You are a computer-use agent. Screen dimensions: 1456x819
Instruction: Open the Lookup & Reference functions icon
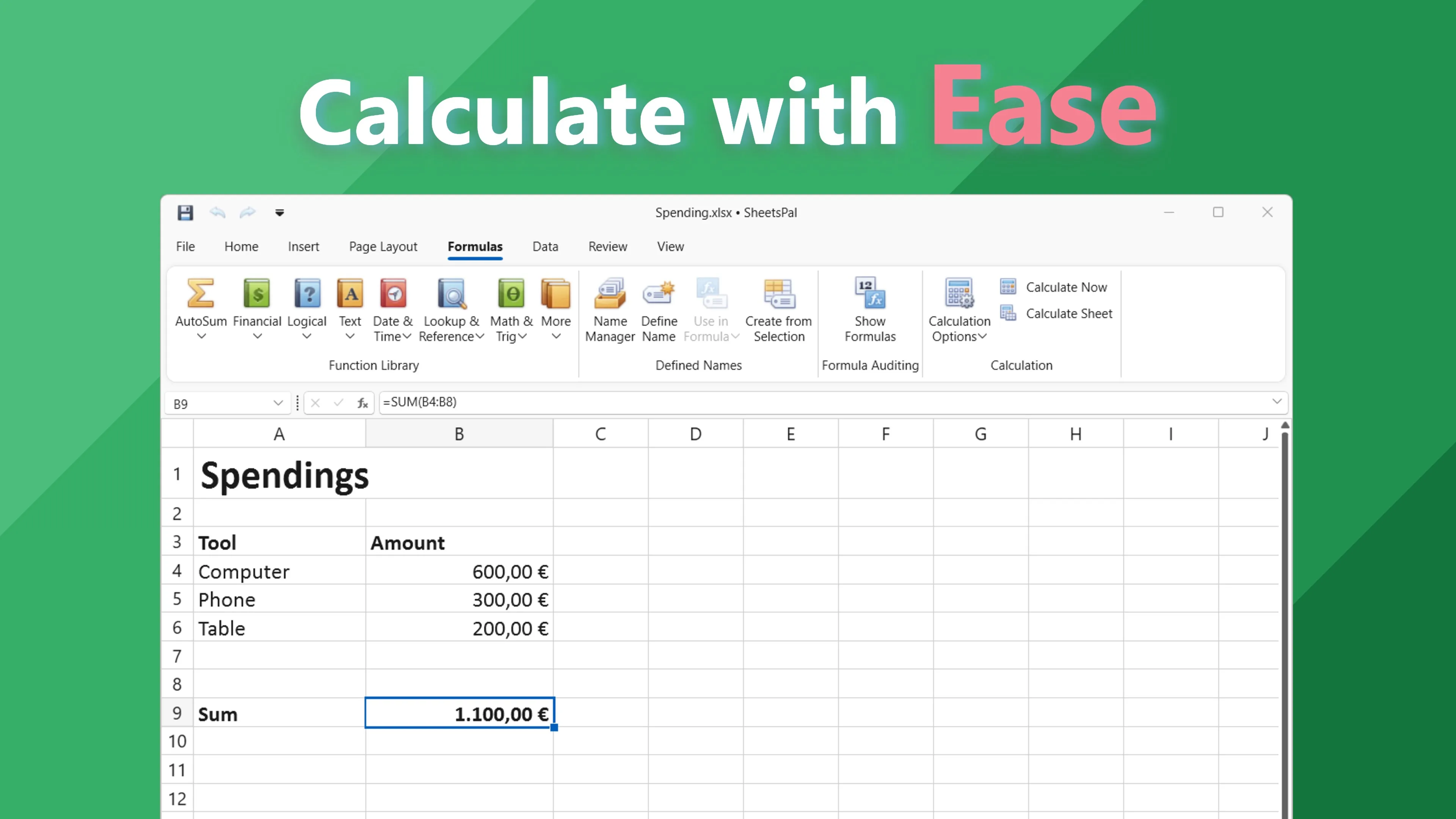(452, 293)
